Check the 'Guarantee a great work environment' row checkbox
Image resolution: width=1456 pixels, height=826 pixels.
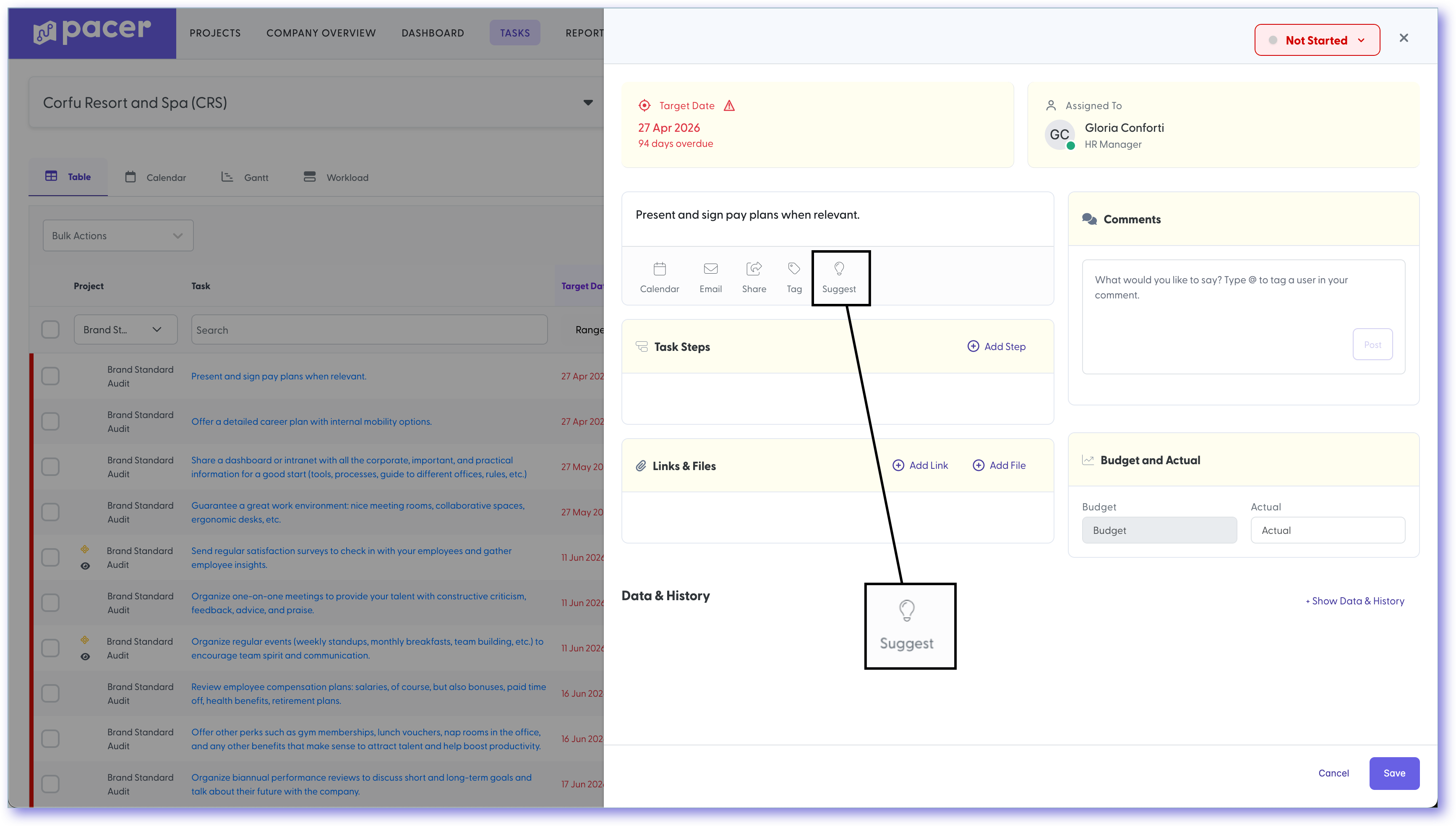[50, 512]
